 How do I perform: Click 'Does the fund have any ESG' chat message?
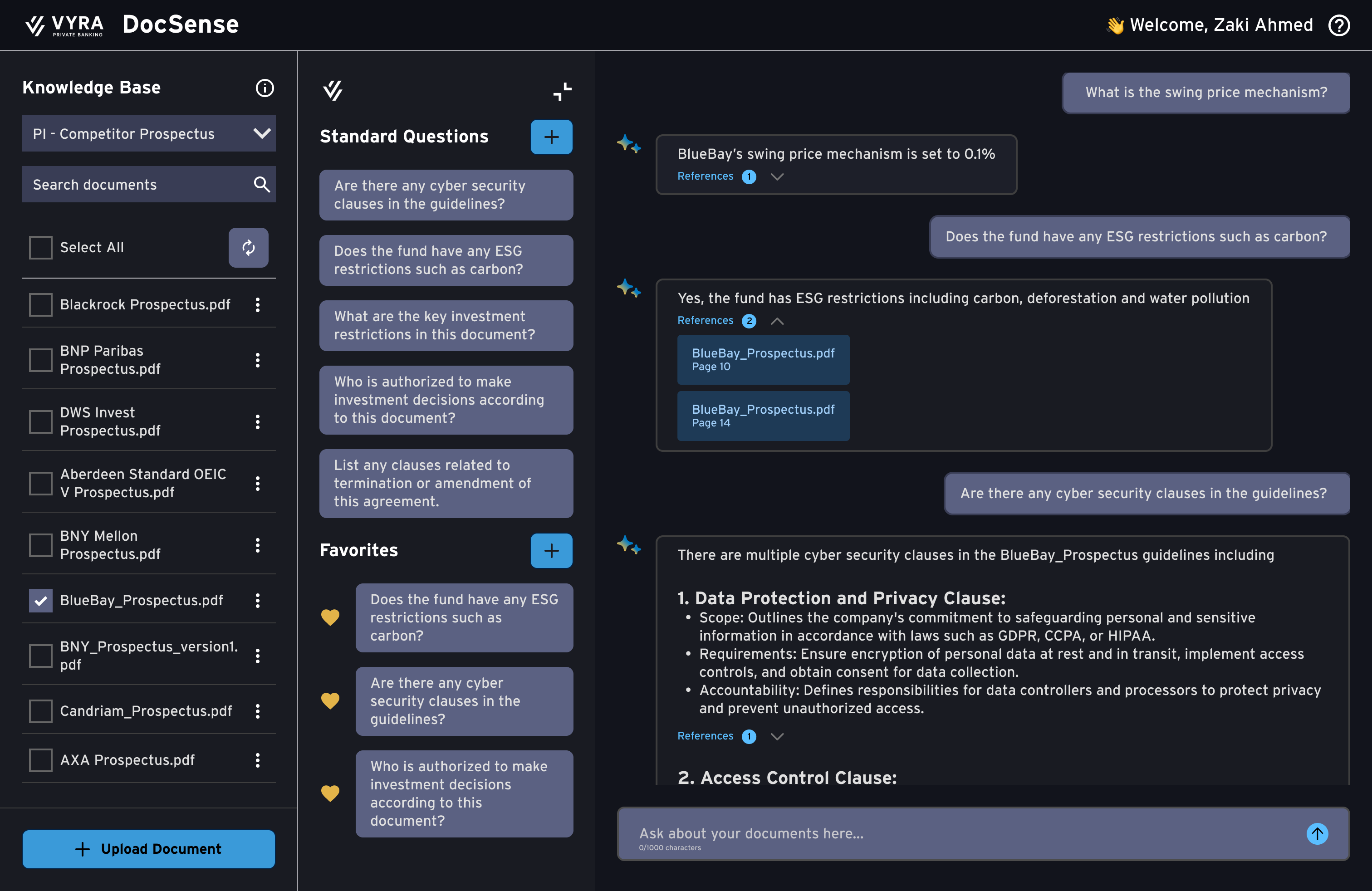pos(1140,237)
